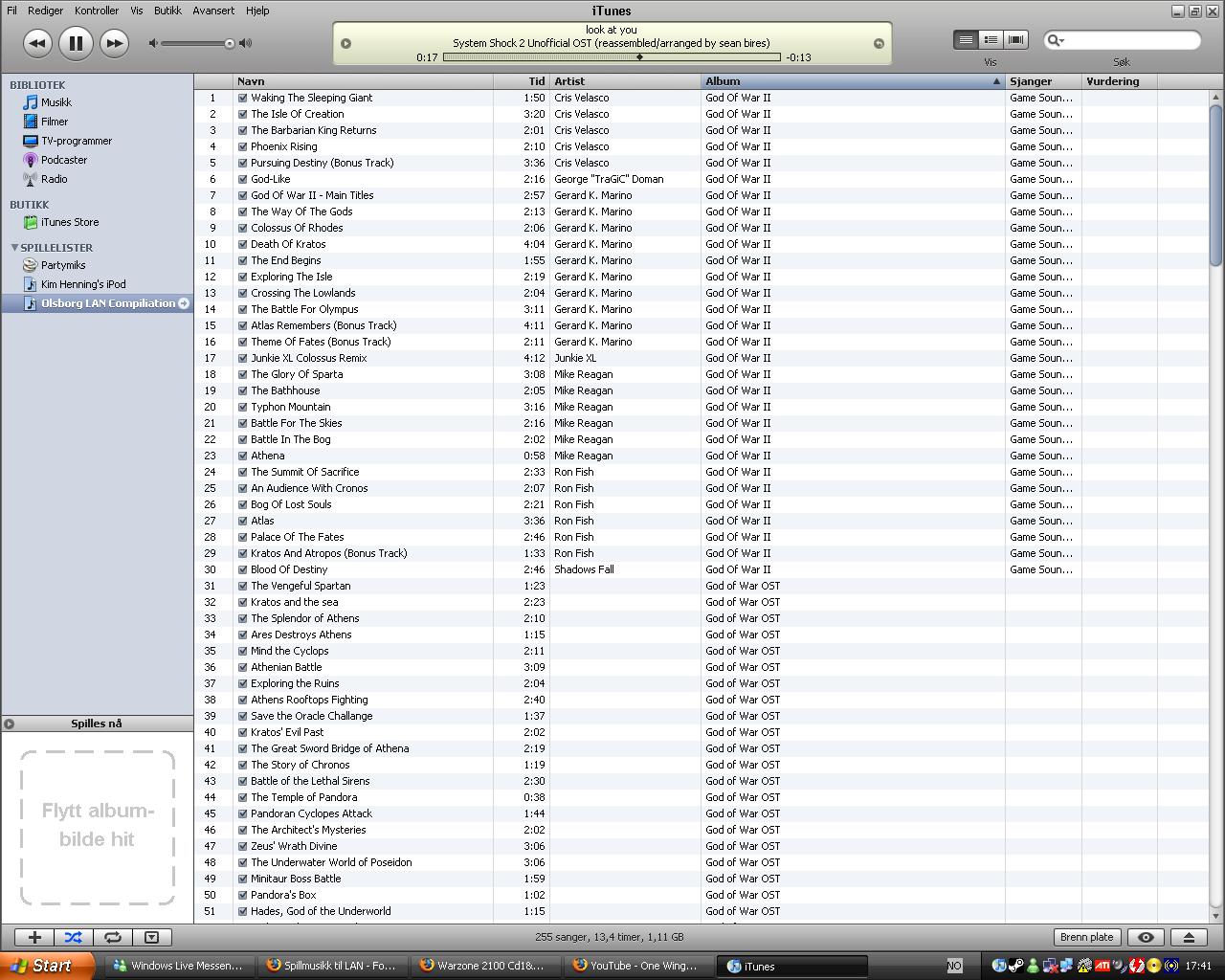Collapse the SPILLELISTER section
This screenshot has height=980, width=1225.
(x=14, y=248)
